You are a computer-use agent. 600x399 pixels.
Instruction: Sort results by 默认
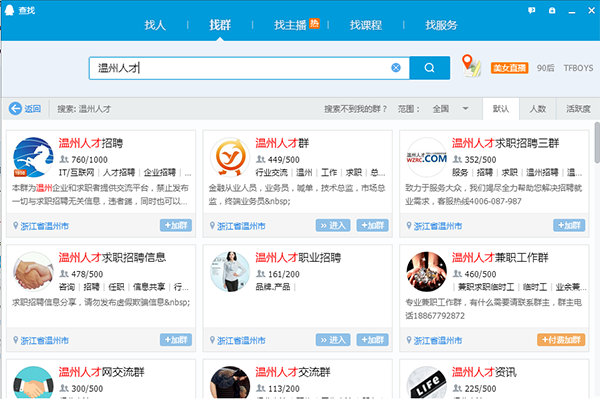pos(501,109)
